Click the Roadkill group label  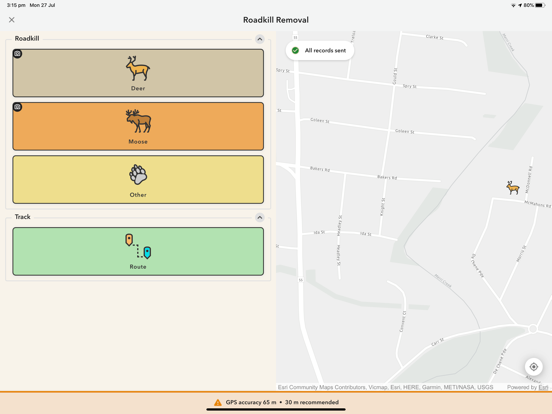point(27,38)
